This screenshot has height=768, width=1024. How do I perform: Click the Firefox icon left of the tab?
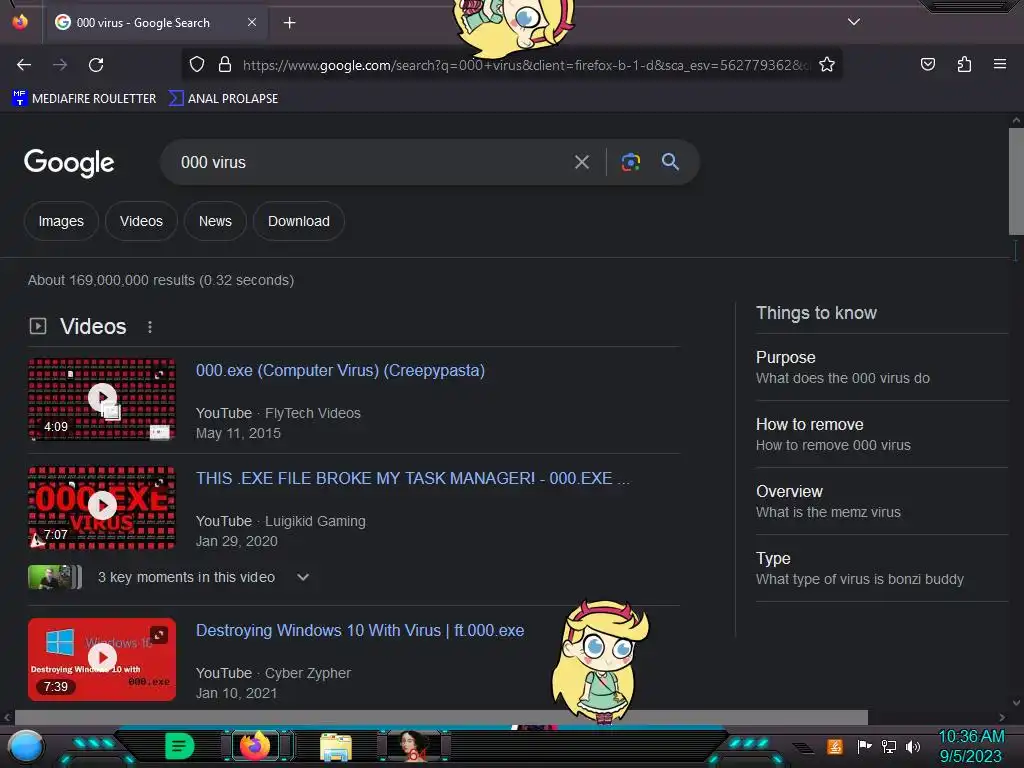20,22
